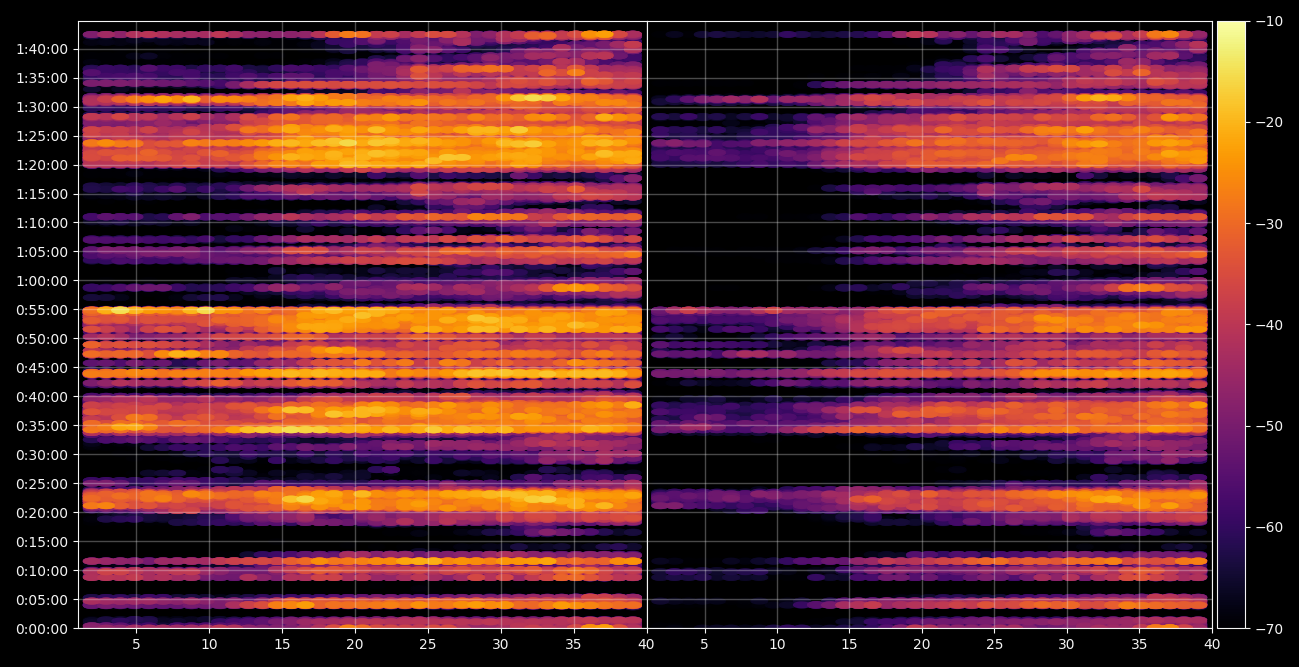This screenshot has height=667, width=1299.
Task: Click the y-axis label 0:05:00
Action: 42,600
